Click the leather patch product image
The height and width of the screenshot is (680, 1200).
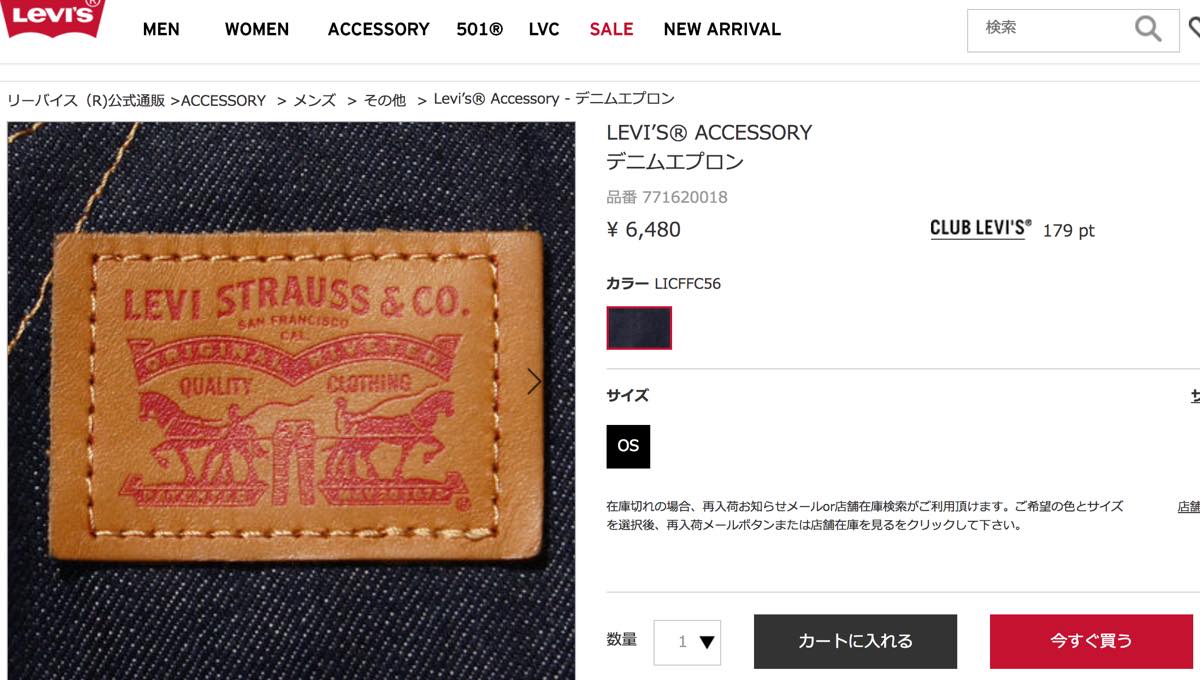[x=291, y=400]
